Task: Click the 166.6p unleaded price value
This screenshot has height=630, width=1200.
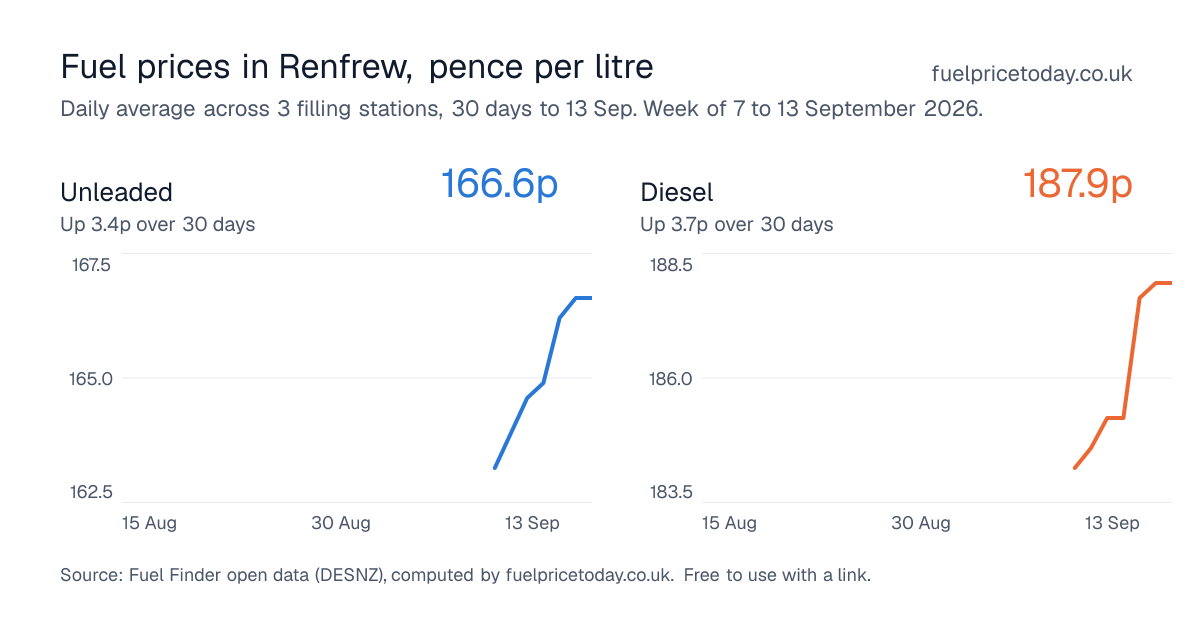Action: click(x=499, y=184)
